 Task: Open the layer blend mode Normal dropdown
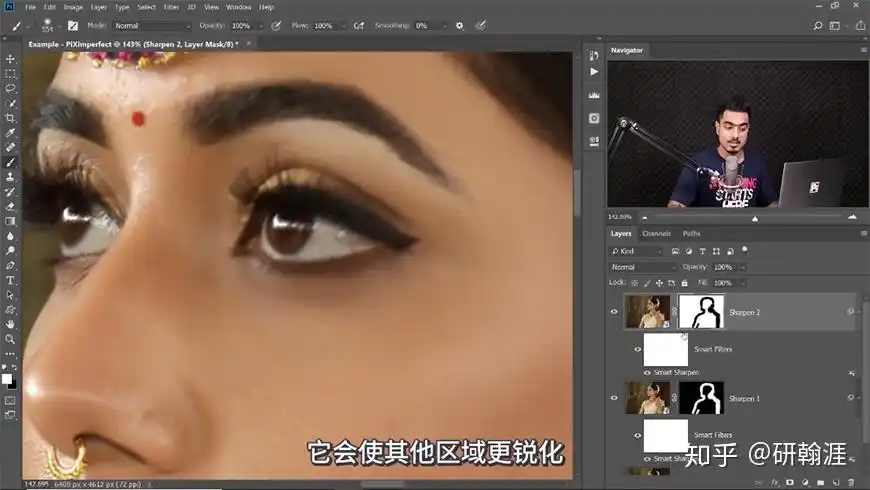pos(643,267)
